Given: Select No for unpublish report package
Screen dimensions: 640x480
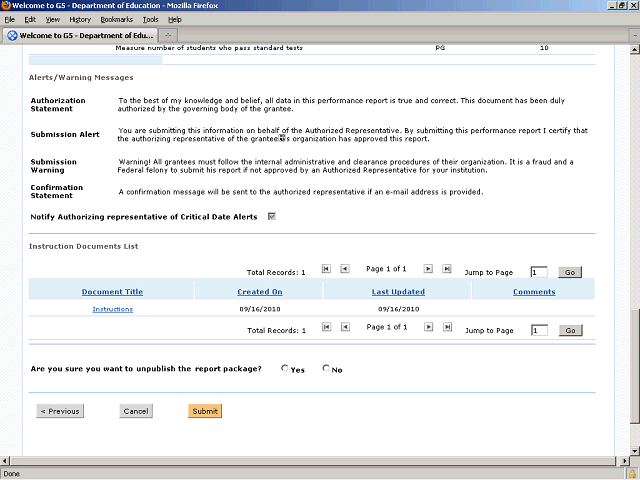Looking at the screenshot, I should coord(326,368).
